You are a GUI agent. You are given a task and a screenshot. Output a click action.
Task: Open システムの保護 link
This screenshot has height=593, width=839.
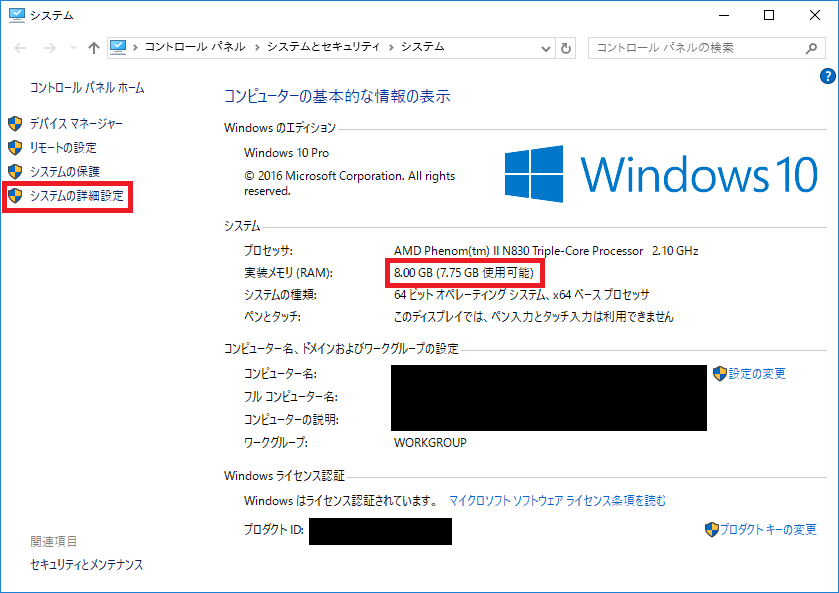[65, 171]
